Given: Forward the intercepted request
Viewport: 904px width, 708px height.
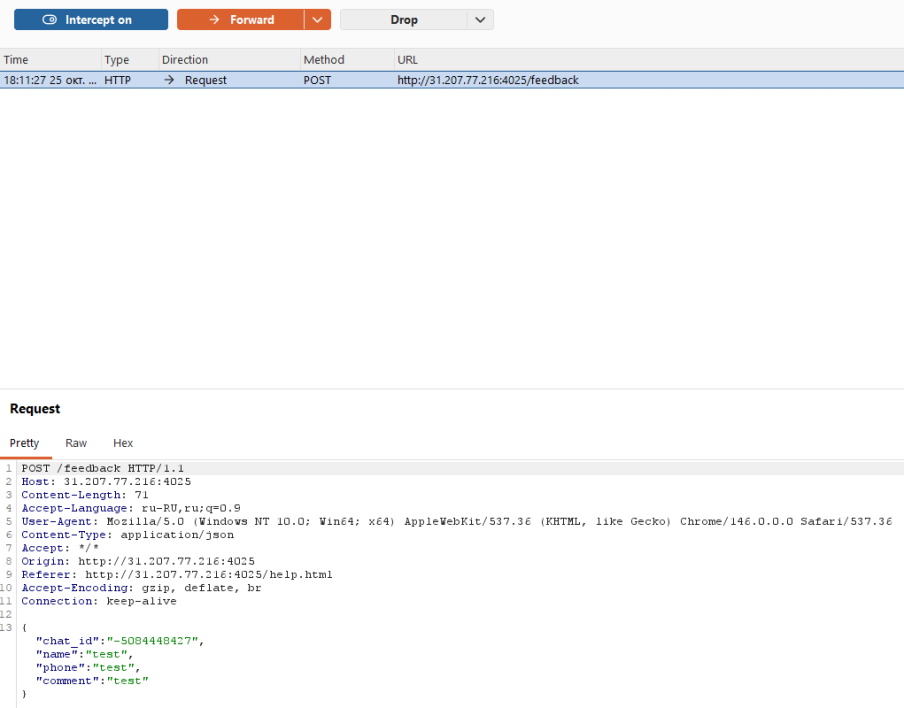Looking at the screenshot, I should [240, 20].
